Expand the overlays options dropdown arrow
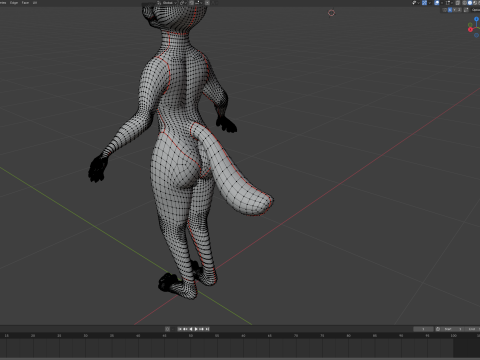This screenshot has width=480, height=360. tap(442, 3)
